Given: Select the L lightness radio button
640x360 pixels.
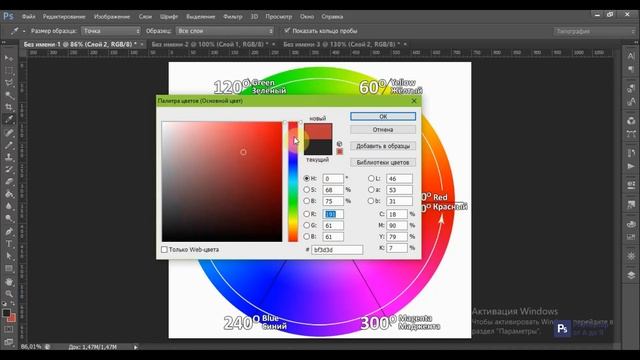Looking at the screenshot, I should click(x=371, y=178).
